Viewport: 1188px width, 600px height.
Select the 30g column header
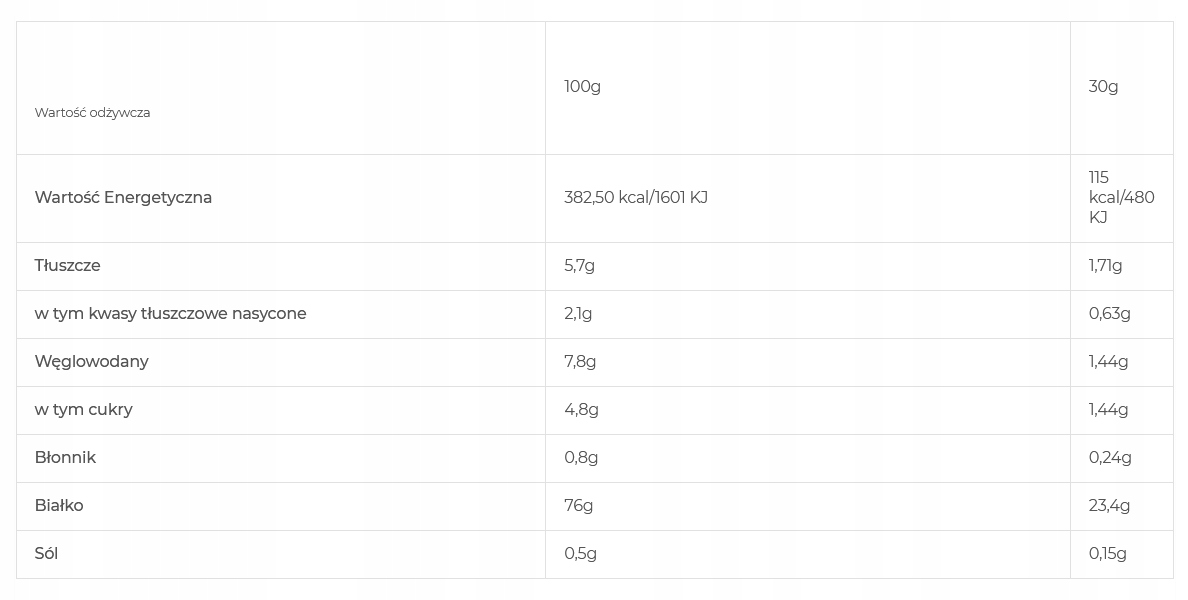point(1103,87)
